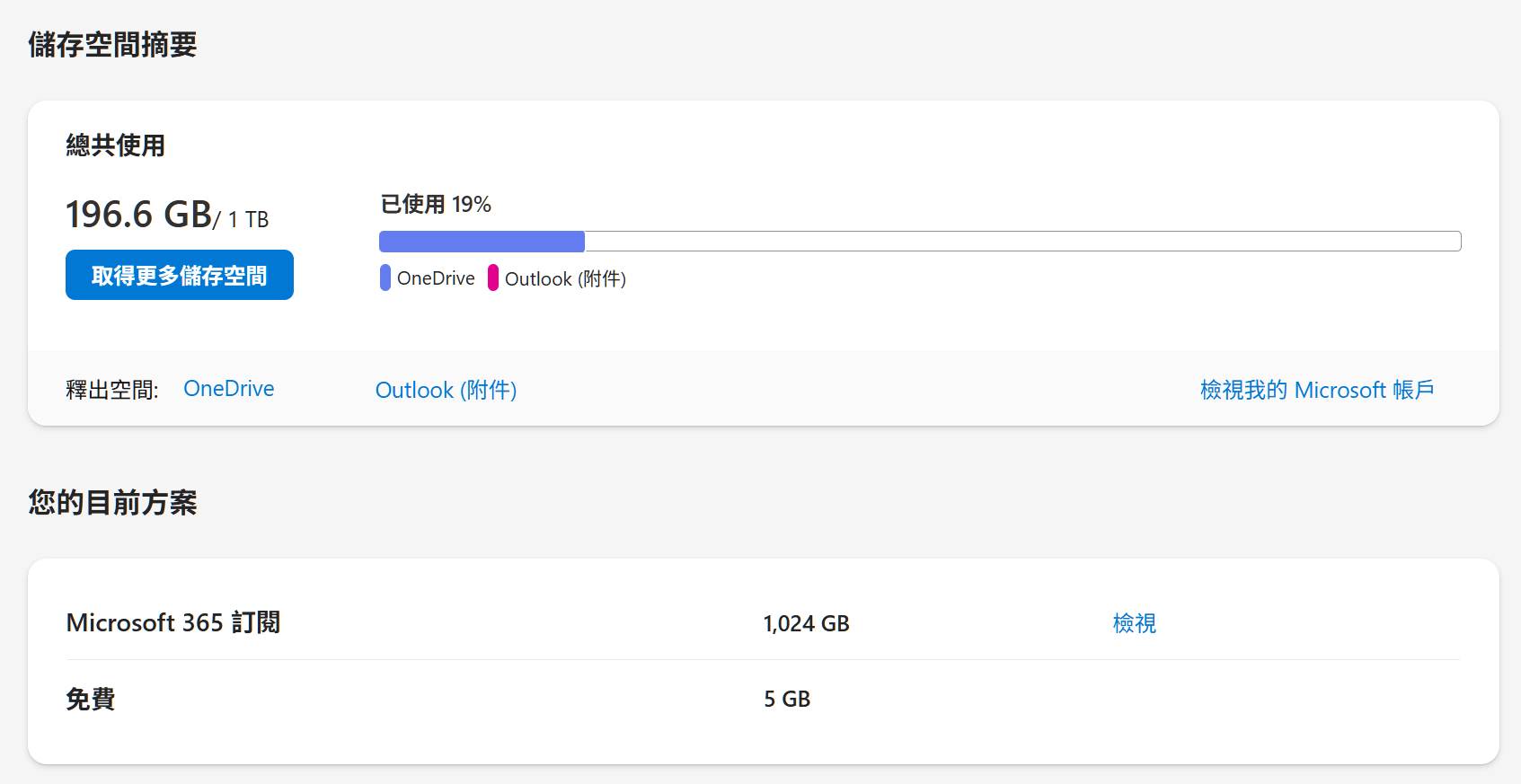
Task: Click the 1,024 GB plan value
Action: [806, 623]
